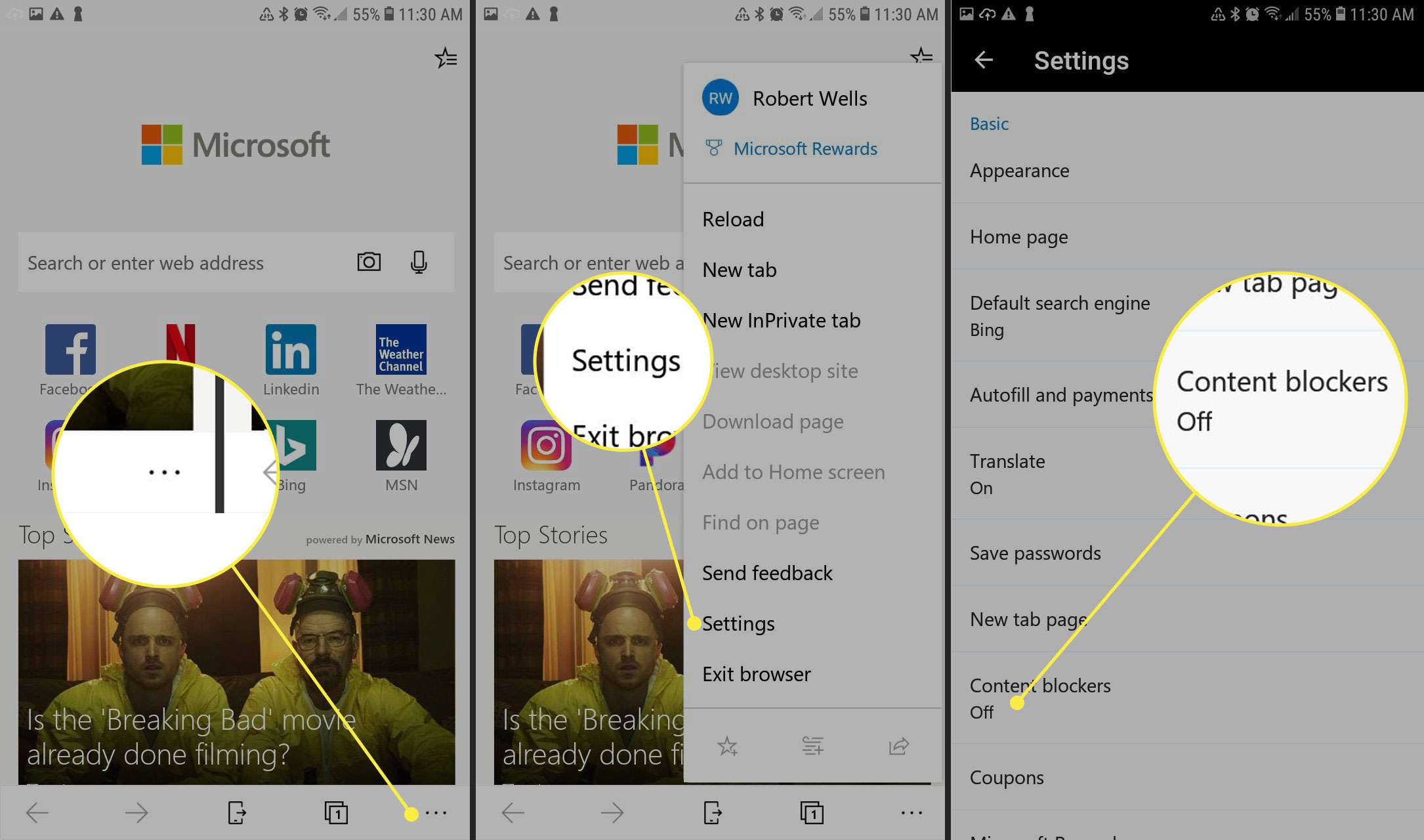
Task: Select Settings from the context menu
Action: [737, 622]
